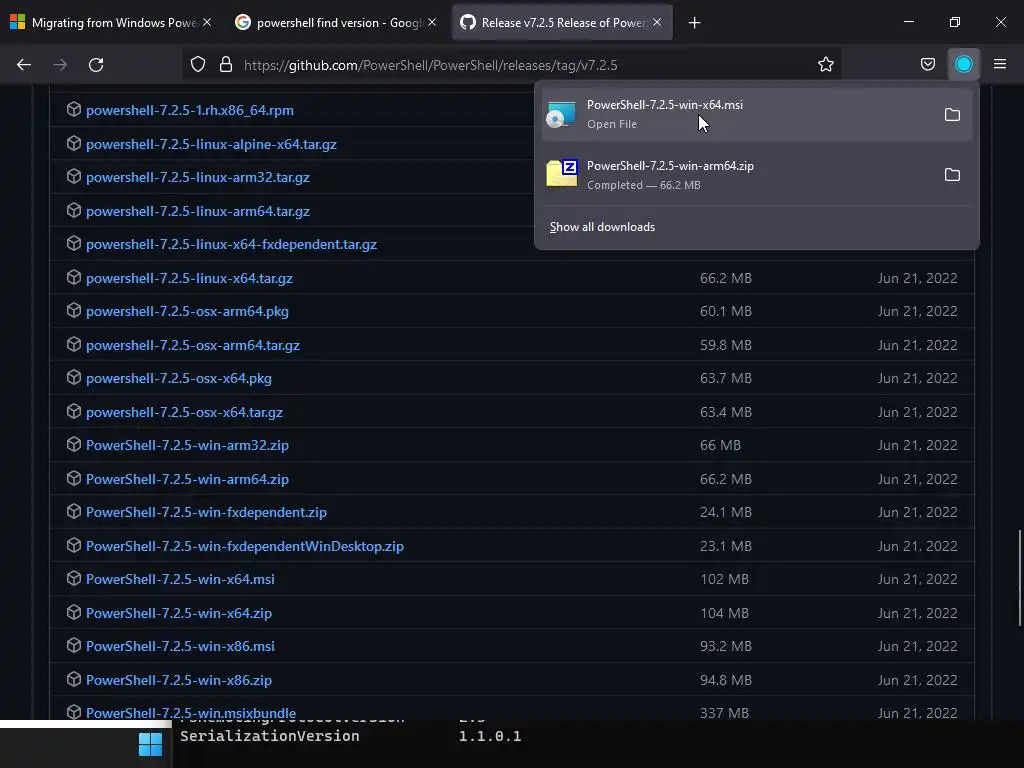Save page to Pocket
The image size is (1024, 768).
pyautogui.click(x=927, y=65)
